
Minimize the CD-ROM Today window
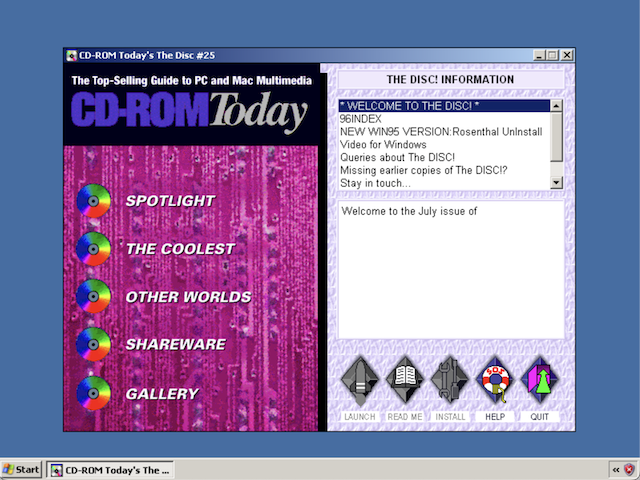click(x=540, y=56)
